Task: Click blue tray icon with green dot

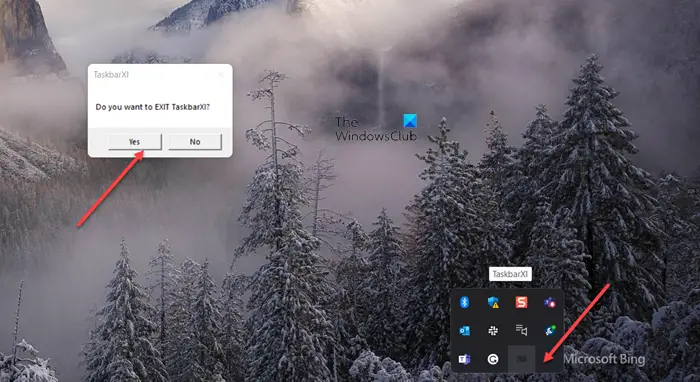Action: (550, 330)
